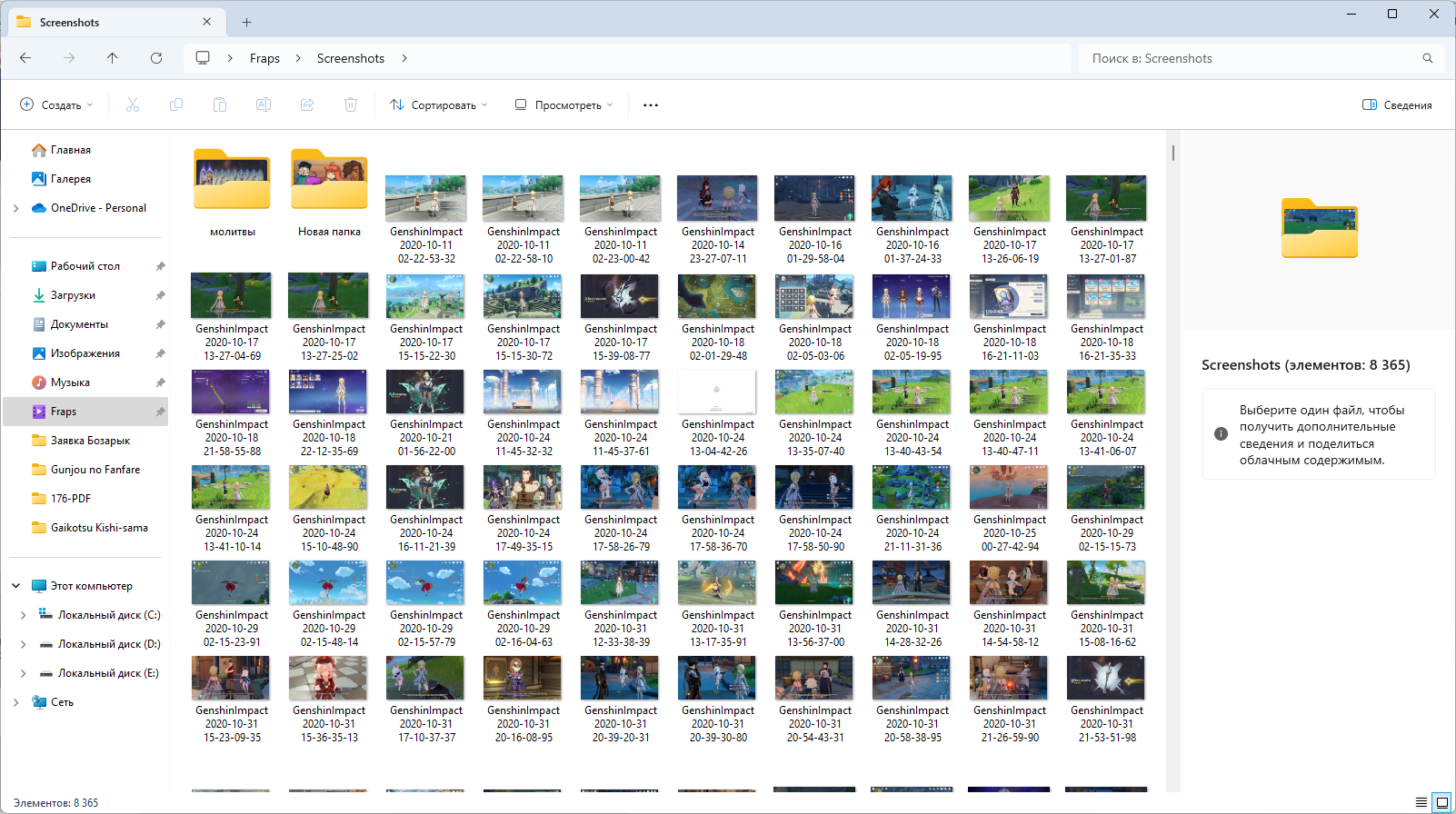
Task: Click pin icon next to Документы
Action: click(x=160, y=324)
